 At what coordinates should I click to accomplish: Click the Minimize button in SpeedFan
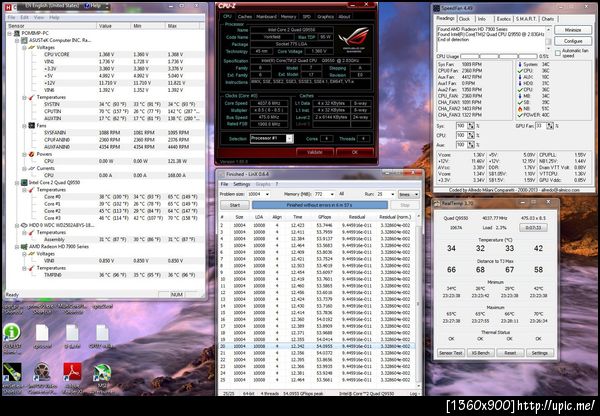[573, 30]
